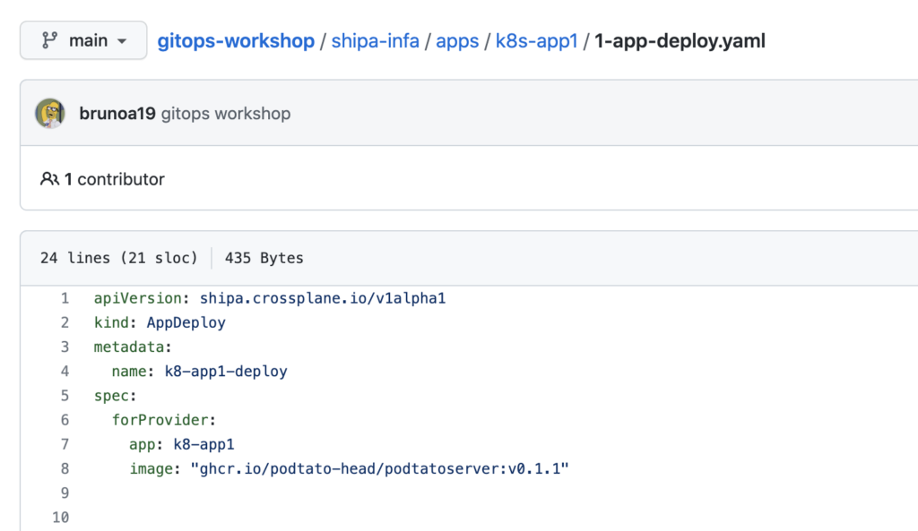This screenshot has height=531, width=918.
Task: Click line number 4 beside the name field
Action: [65, 371]
